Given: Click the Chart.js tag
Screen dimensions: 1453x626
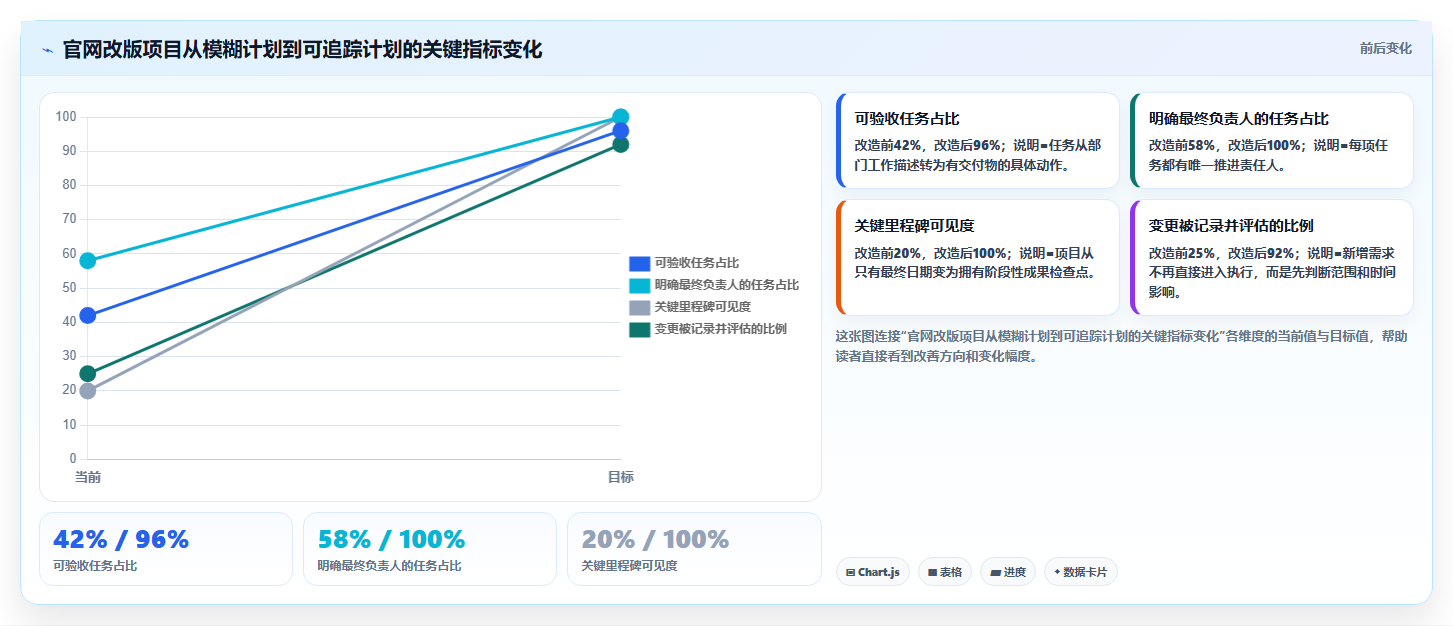Looking at the screenshot, I should [x=872, y=572].
